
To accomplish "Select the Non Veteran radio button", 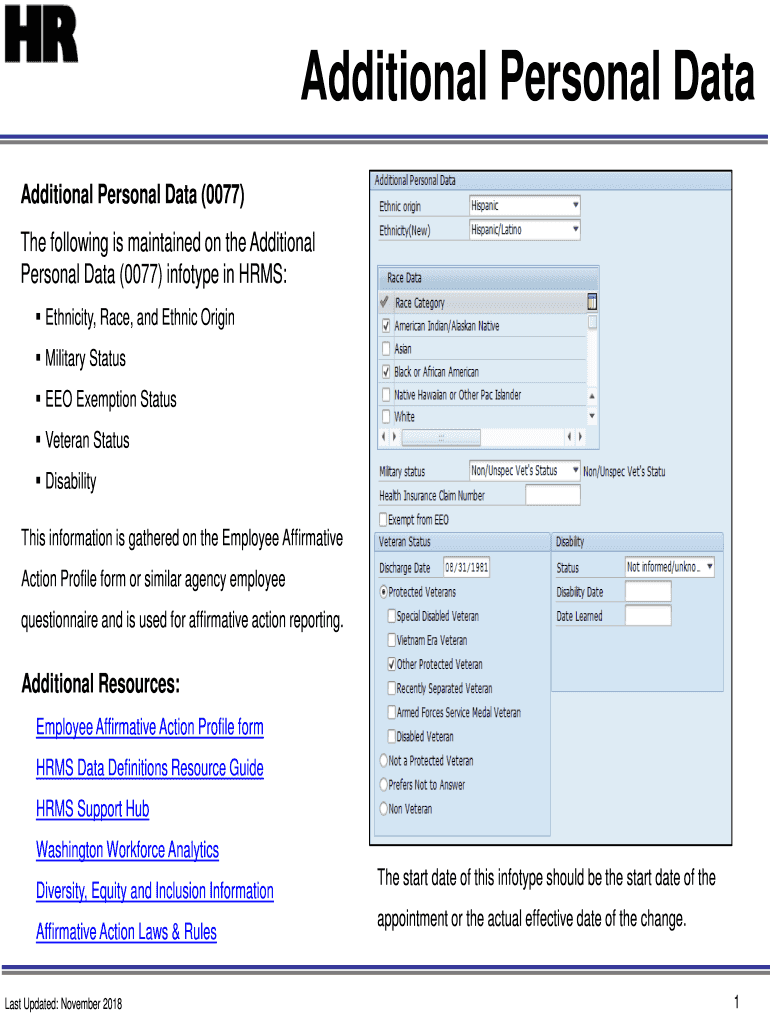I will [383, 808].
